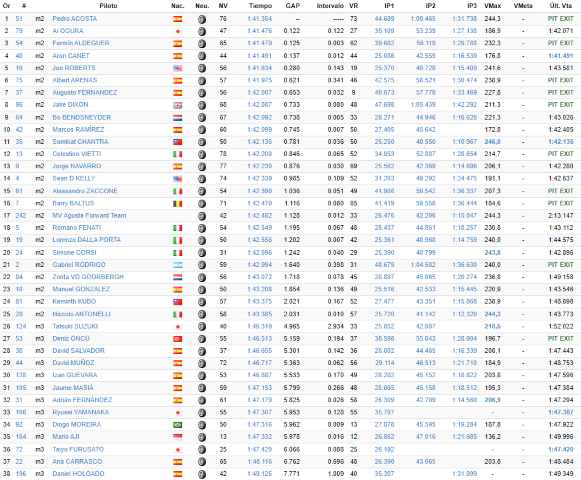
Task: Sort by Piloto column header
Action: click(x=108, y=6)
